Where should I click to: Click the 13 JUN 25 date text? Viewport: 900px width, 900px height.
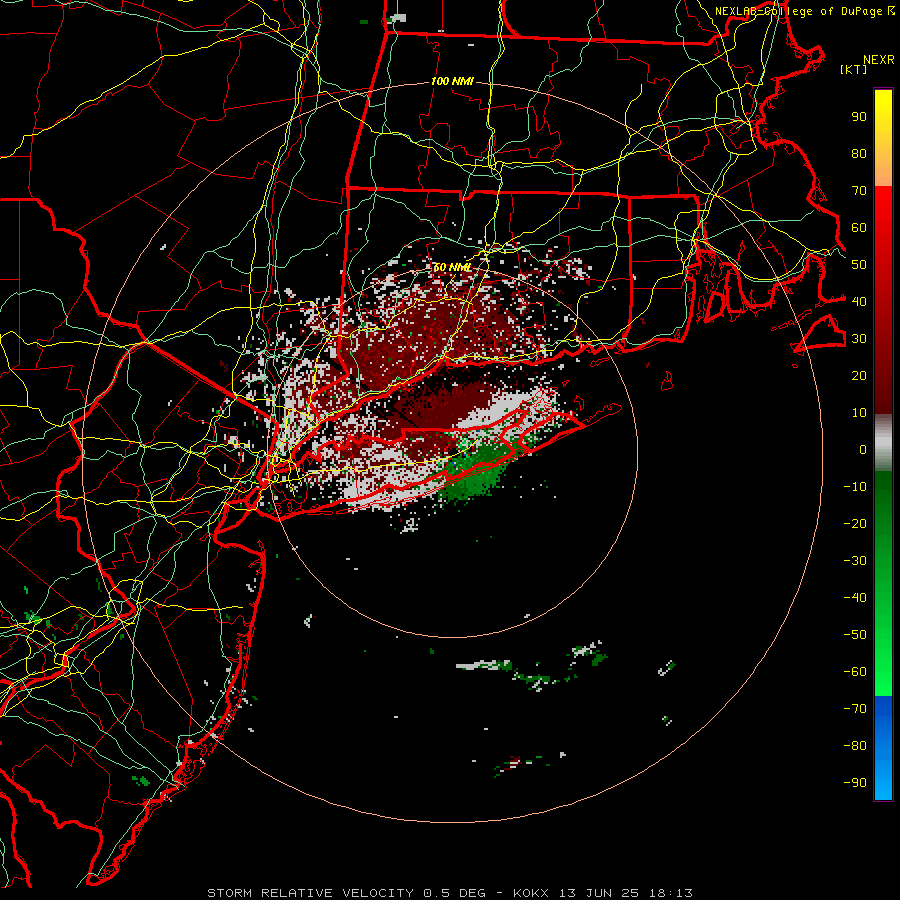click(599, 893)
